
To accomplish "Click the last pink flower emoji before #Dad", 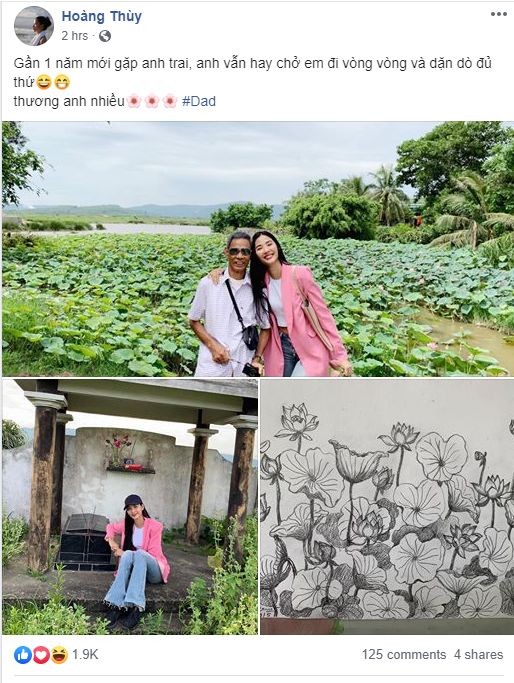I will tap(170, 101).
